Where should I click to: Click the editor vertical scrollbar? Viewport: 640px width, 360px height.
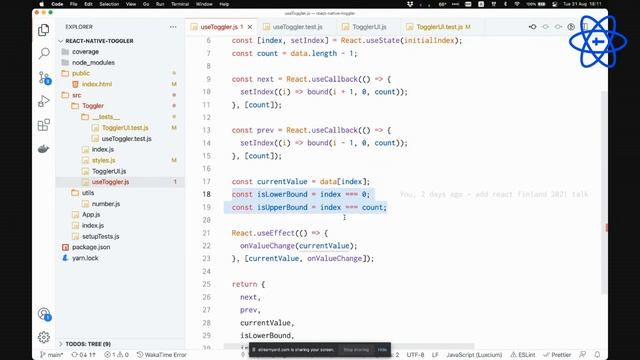[x=604, y=192]
